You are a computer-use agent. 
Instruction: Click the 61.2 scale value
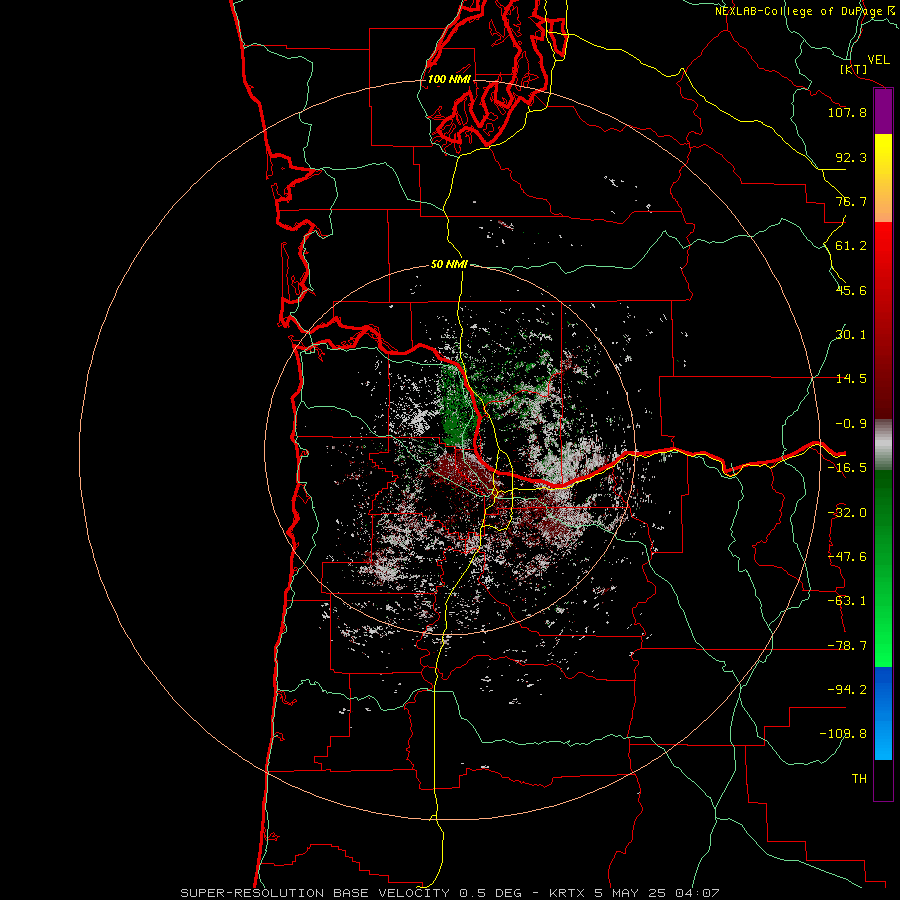[851, 246]
